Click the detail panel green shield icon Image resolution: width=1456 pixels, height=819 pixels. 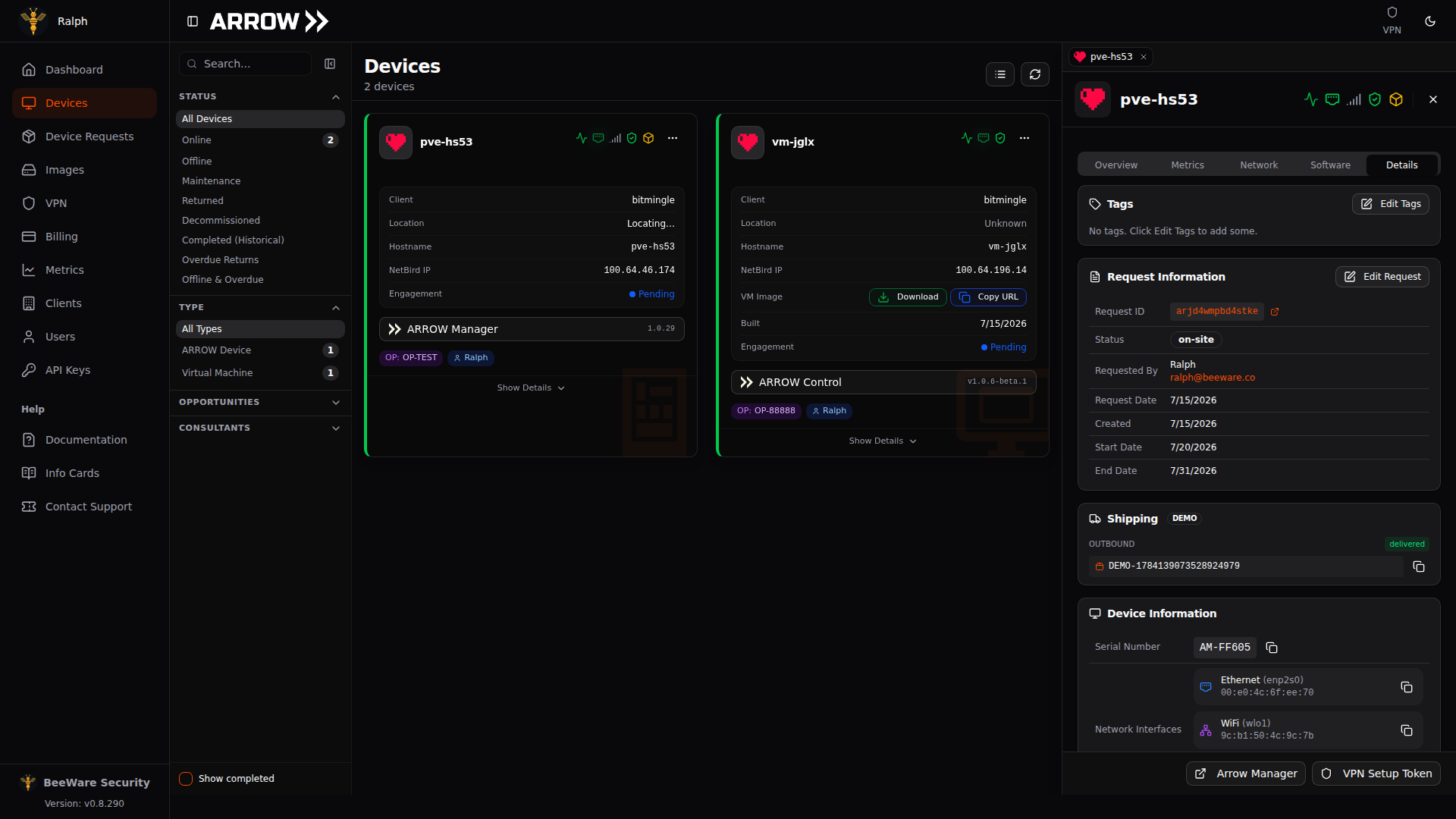coord(1375,99)
